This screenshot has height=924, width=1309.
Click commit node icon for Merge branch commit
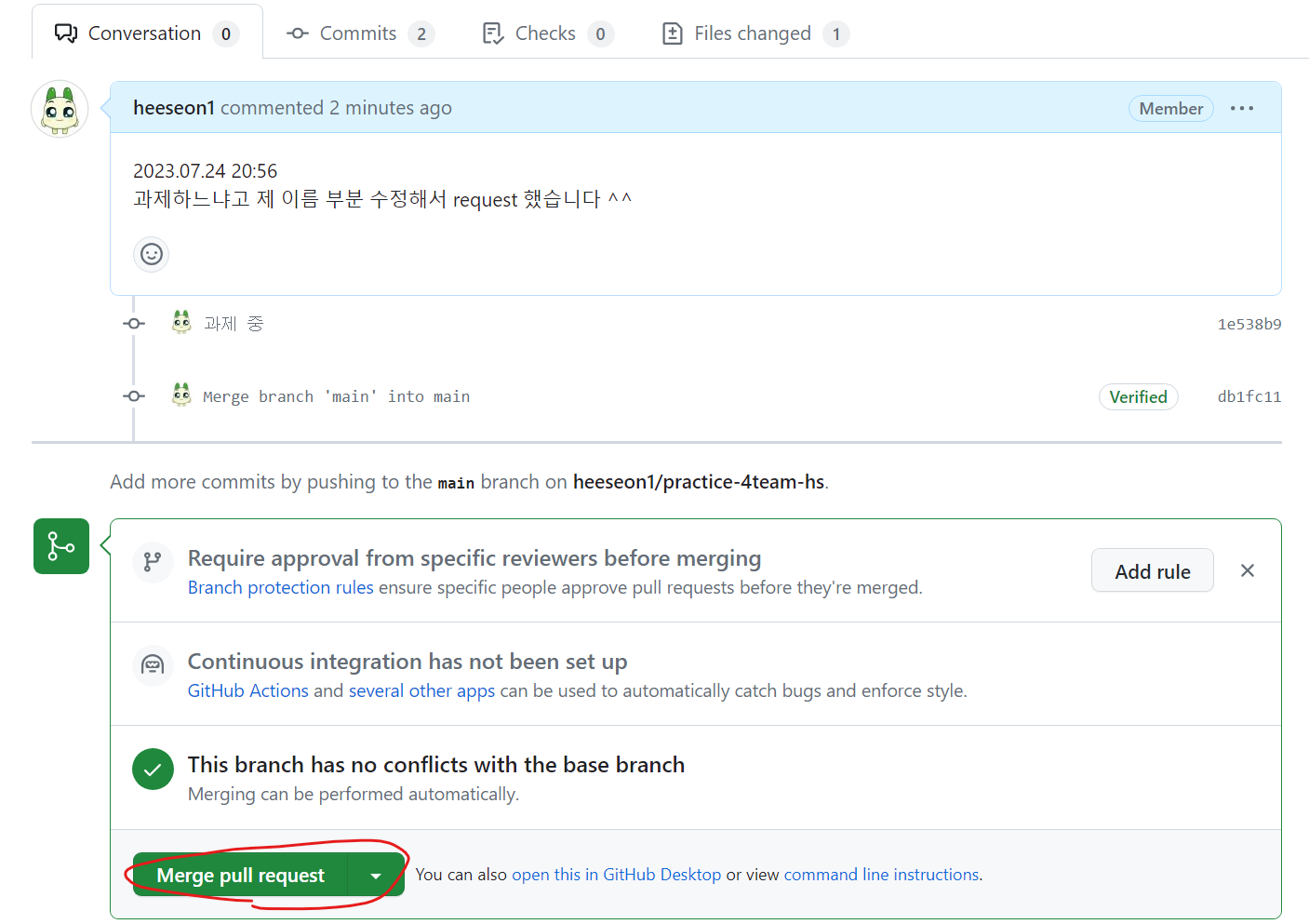(134, 396)
